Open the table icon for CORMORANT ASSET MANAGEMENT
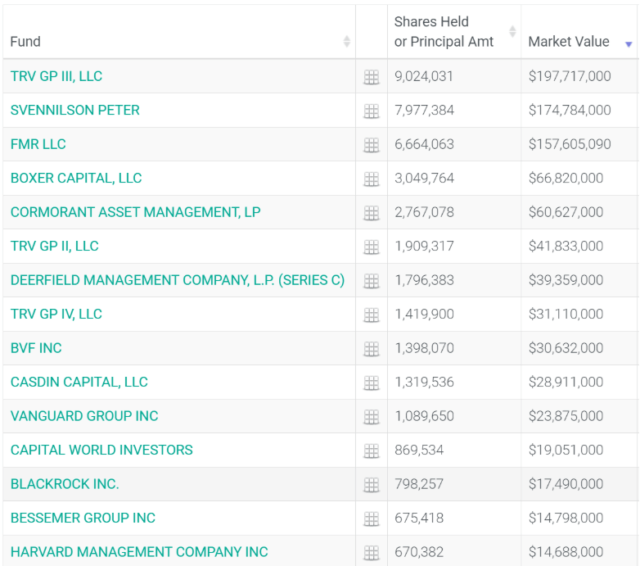Image resolution: width=640 pixels, height=566 pixels. coord(371,213)
